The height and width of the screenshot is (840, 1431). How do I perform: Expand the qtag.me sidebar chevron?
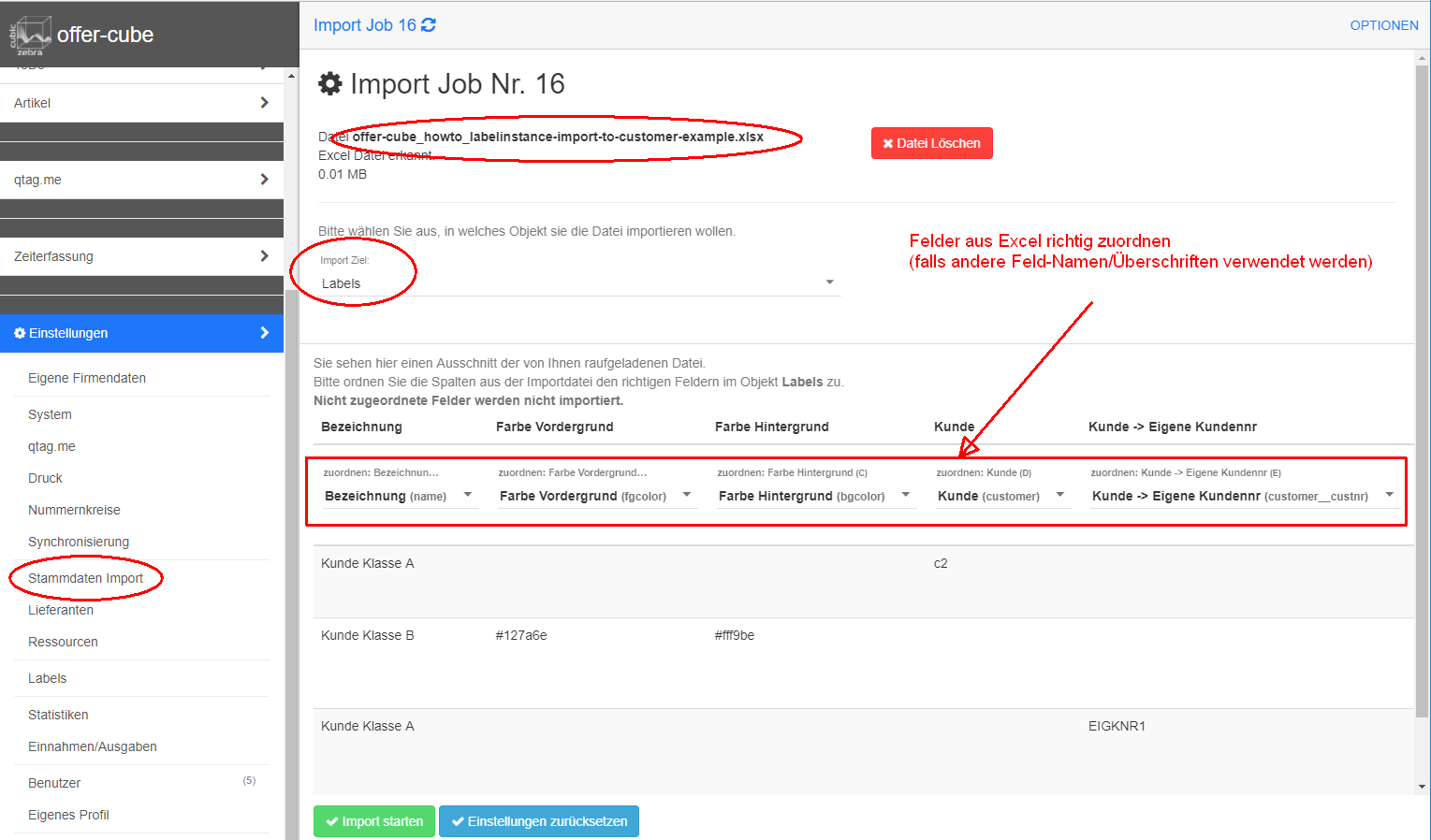point(265,180)
